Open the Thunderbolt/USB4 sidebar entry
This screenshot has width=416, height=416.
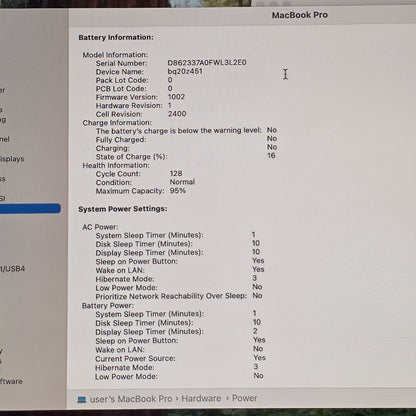click(12, 269)
